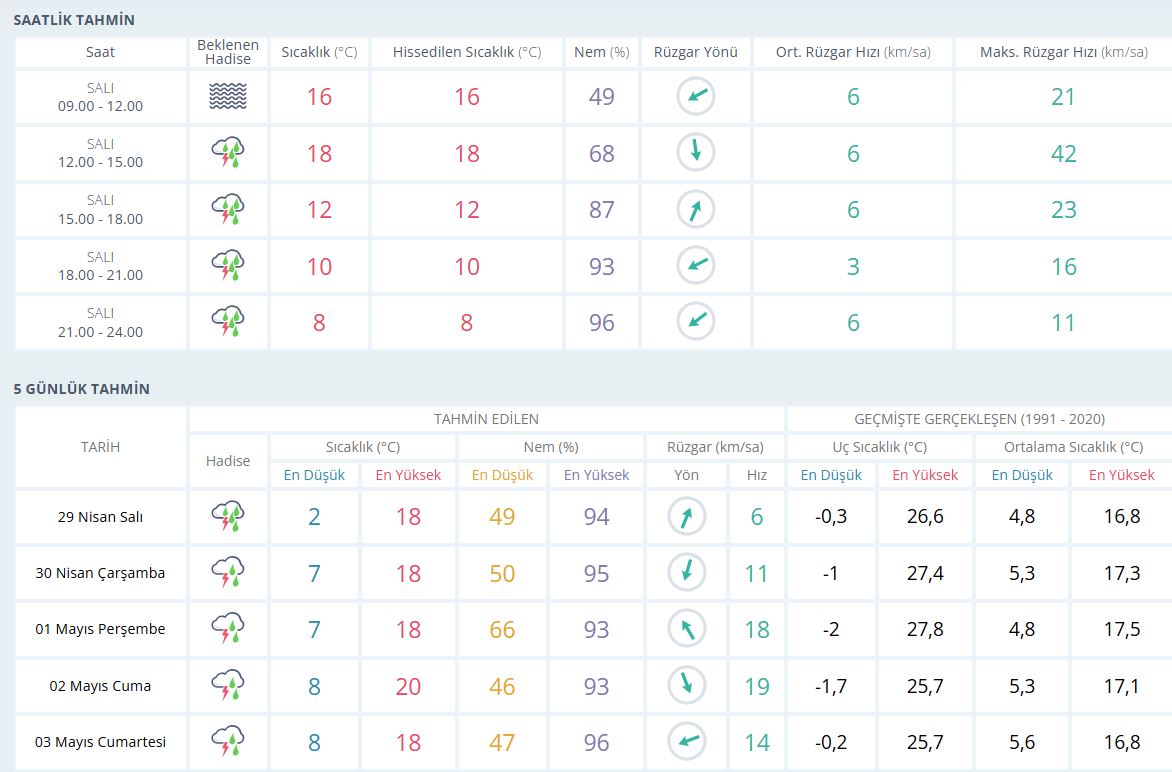This screenshot has width=1172, height=772.
Task: Click the SAATLİK TAHMİN section heading
Action: click(x=74, y=20)
